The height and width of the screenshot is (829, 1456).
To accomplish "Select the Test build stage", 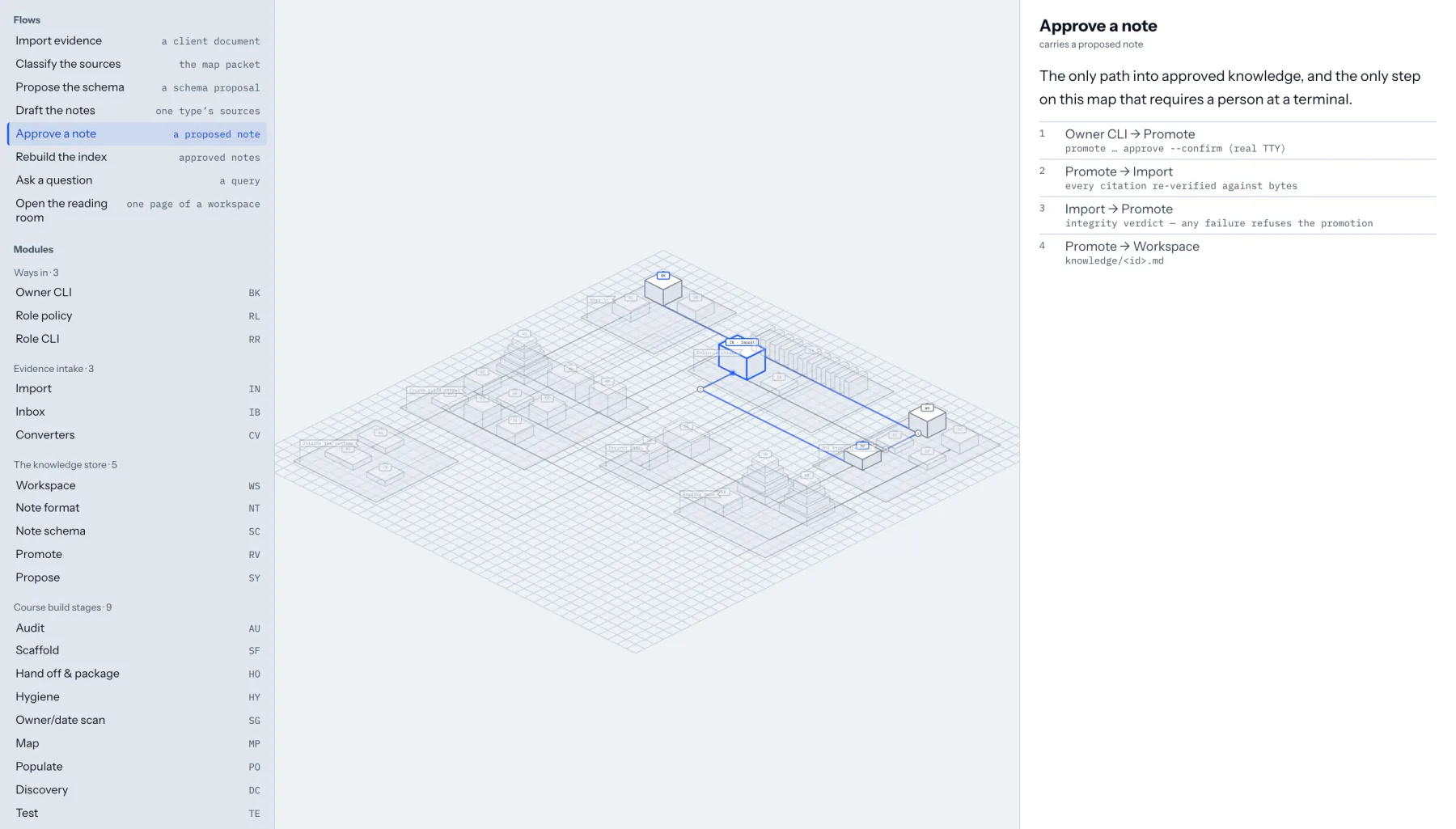I will [137, 814].
